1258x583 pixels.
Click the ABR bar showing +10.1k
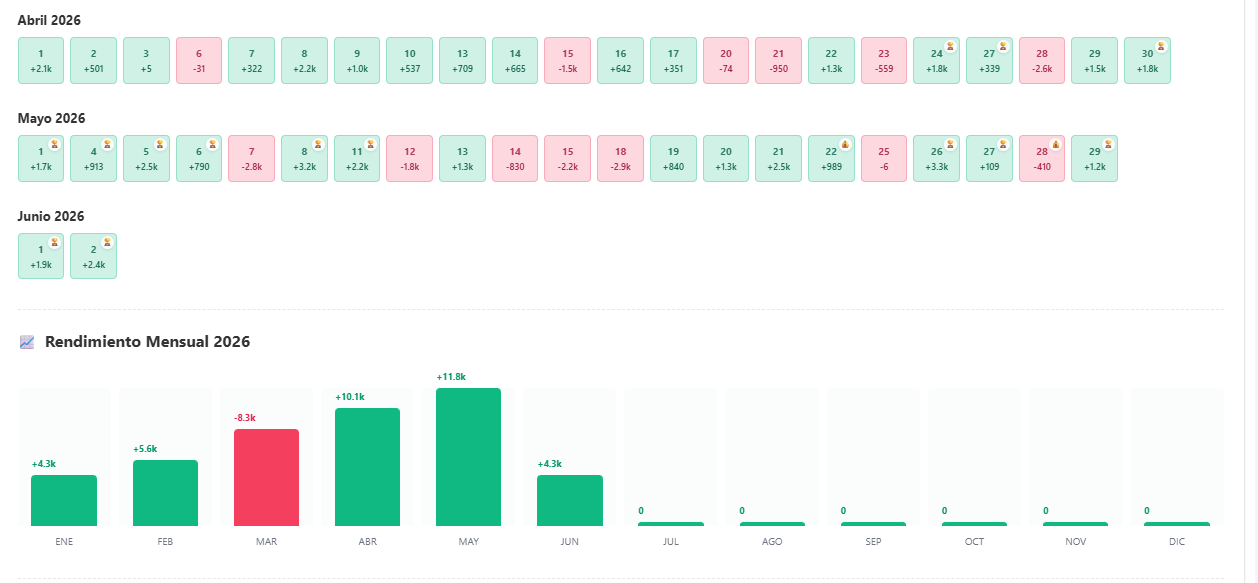click(367, 467)
